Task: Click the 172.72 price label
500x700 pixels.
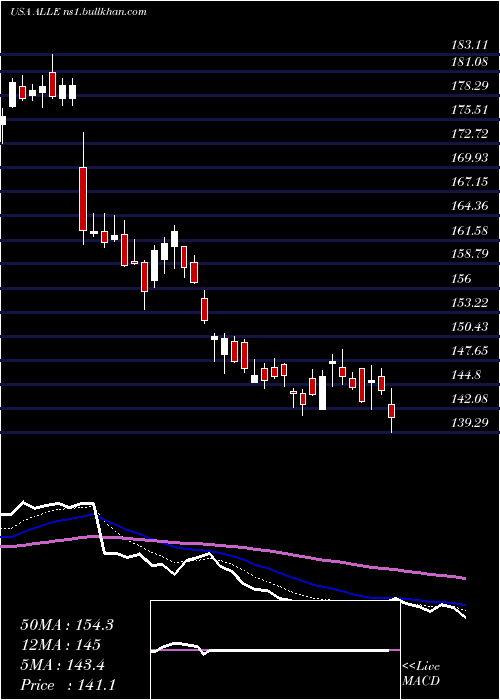Action: [x=470, y=134]
